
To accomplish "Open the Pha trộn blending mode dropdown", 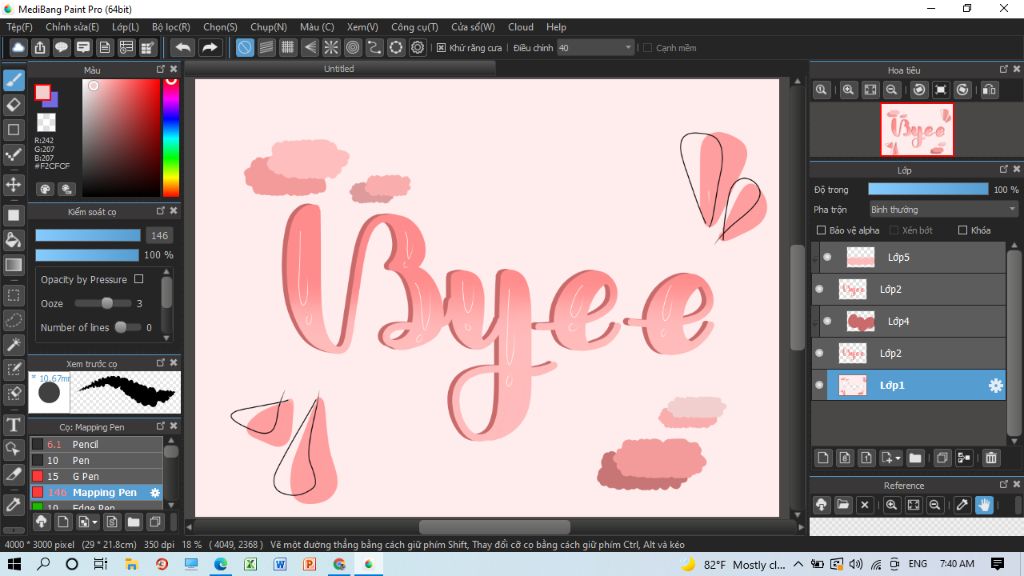I will point(942,210).
